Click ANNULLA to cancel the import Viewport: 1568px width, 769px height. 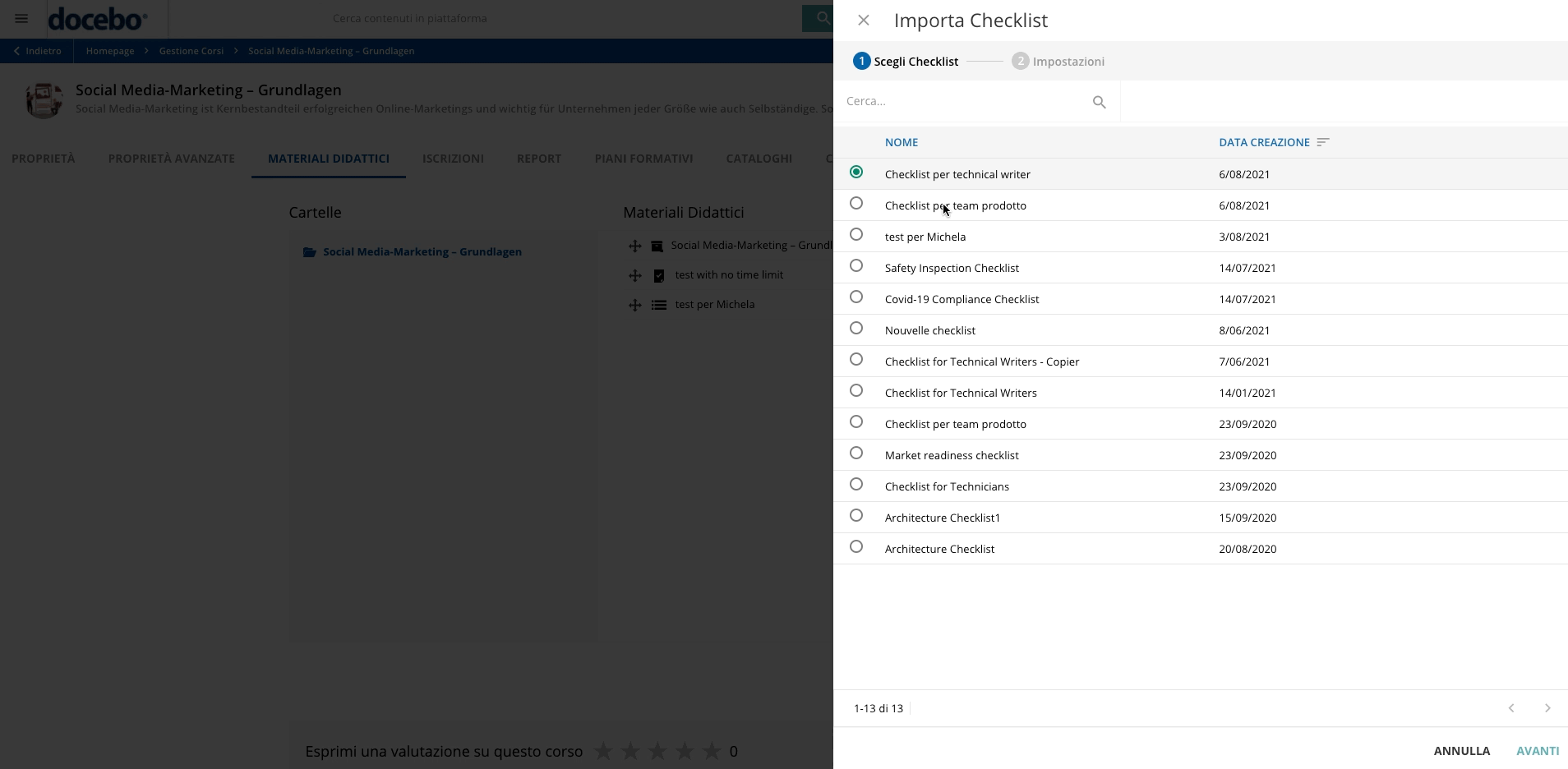coord(1461,750)
